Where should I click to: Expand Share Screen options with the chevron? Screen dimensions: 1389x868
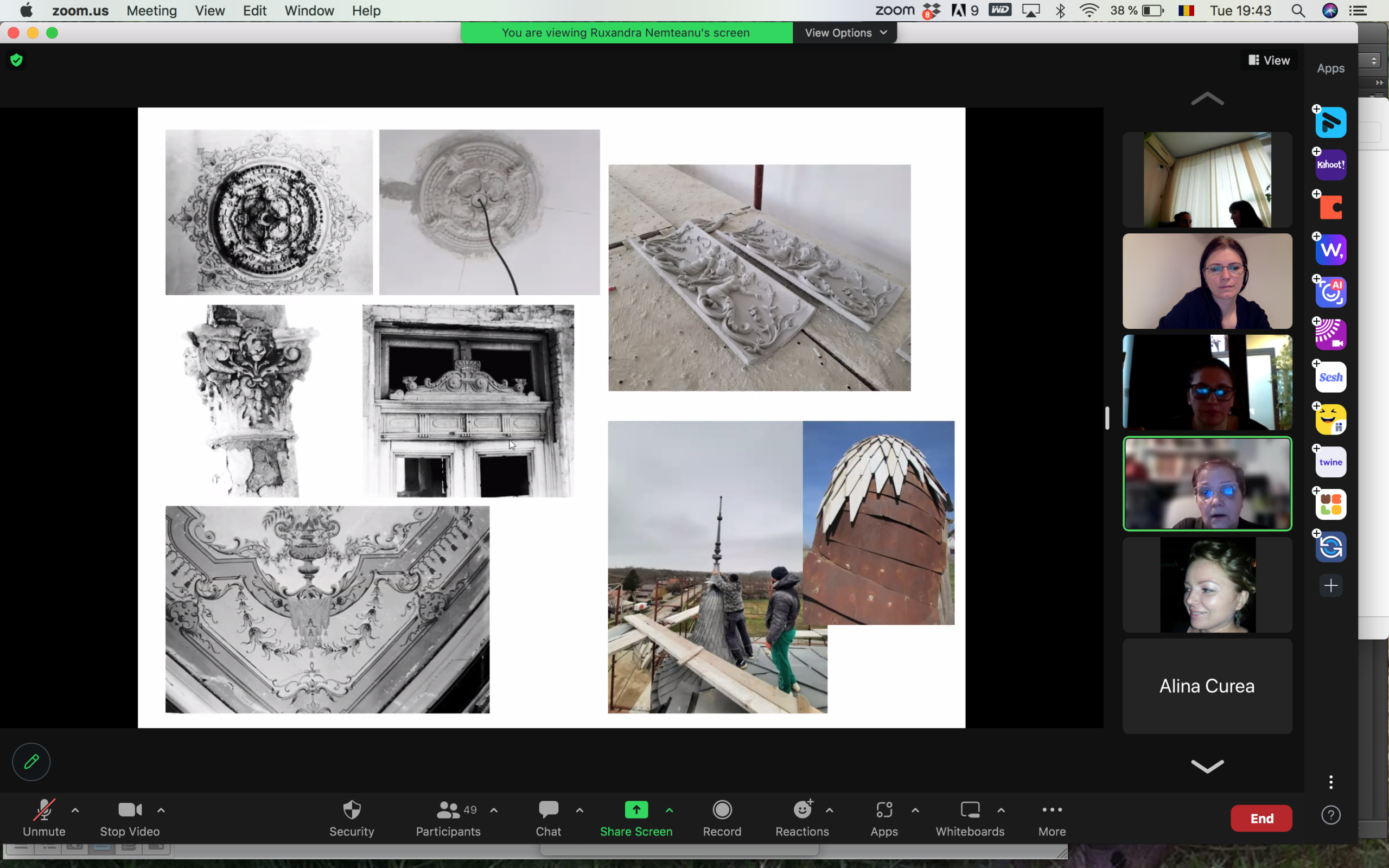(x=669, y=810)
